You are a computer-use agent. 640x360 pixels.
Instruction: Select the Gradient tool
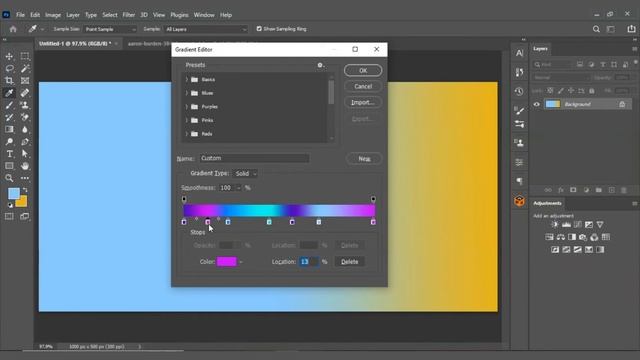point(9,129)
